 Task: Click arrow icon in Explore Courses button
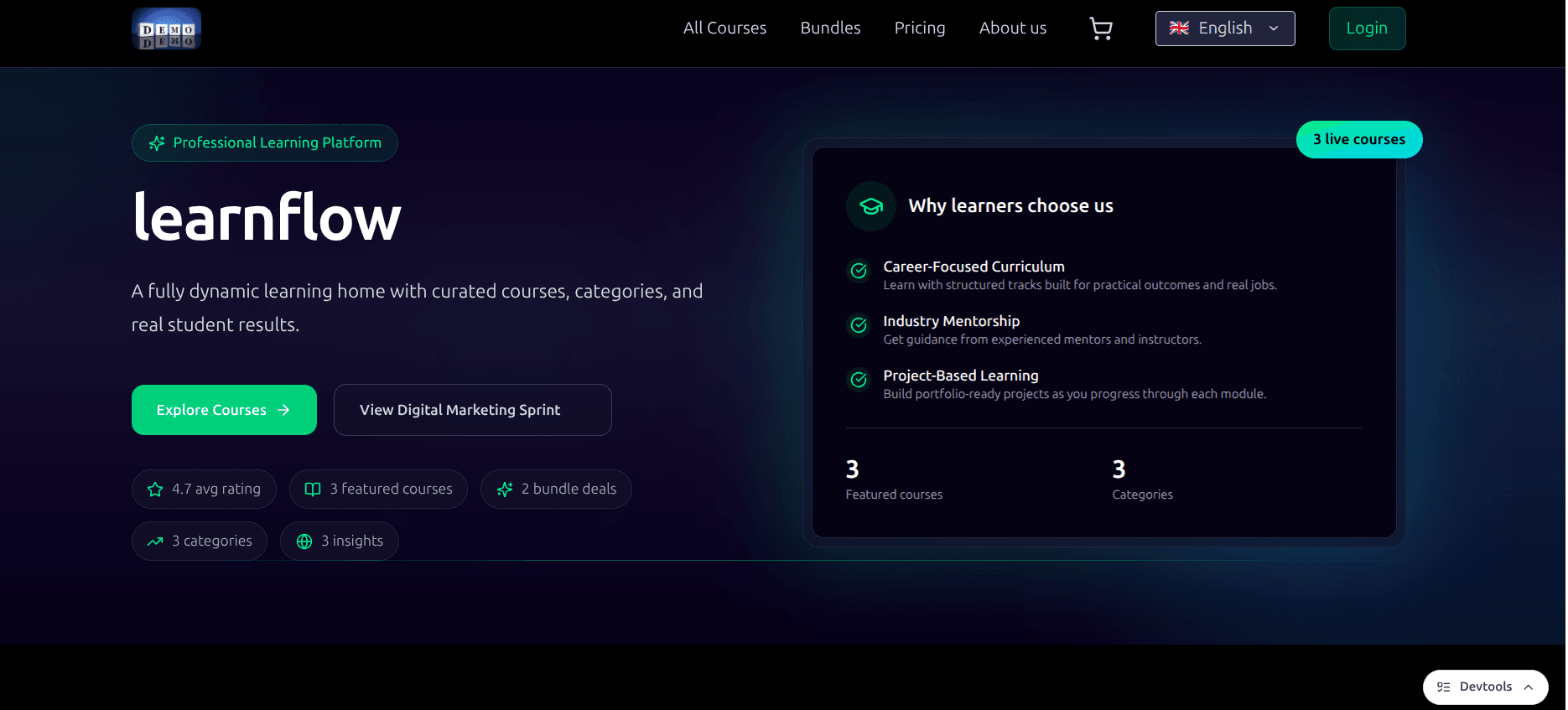click(283, 410)
